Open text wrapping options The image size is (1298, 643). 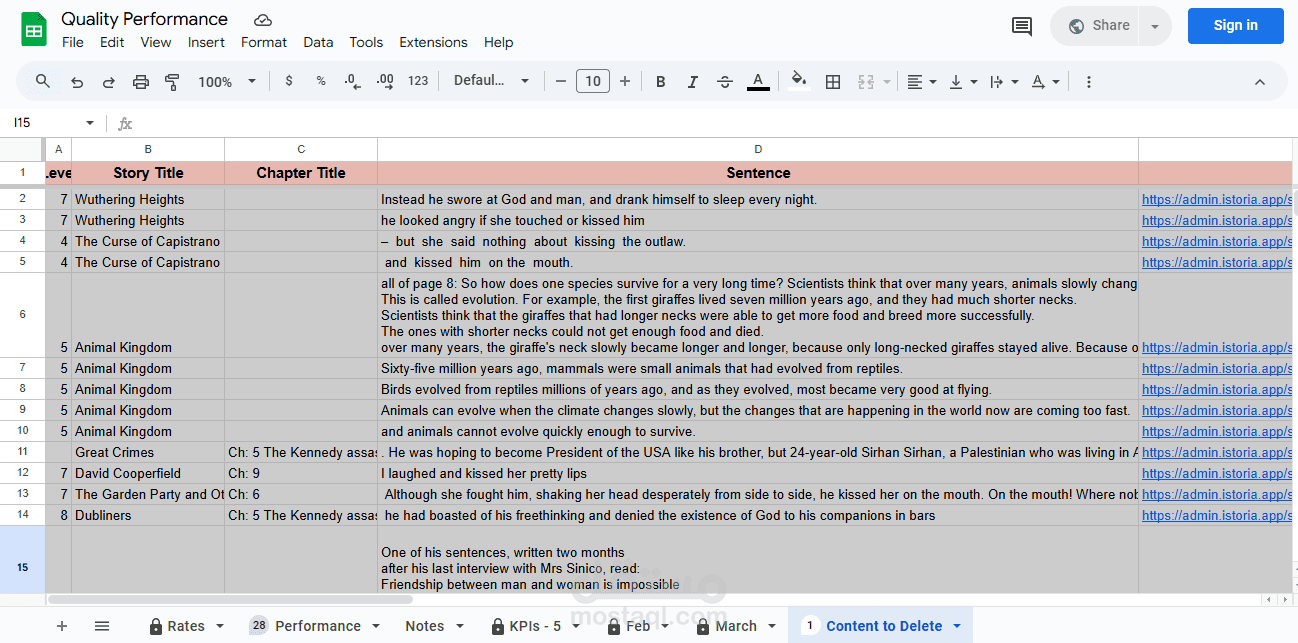(1004, 82)
